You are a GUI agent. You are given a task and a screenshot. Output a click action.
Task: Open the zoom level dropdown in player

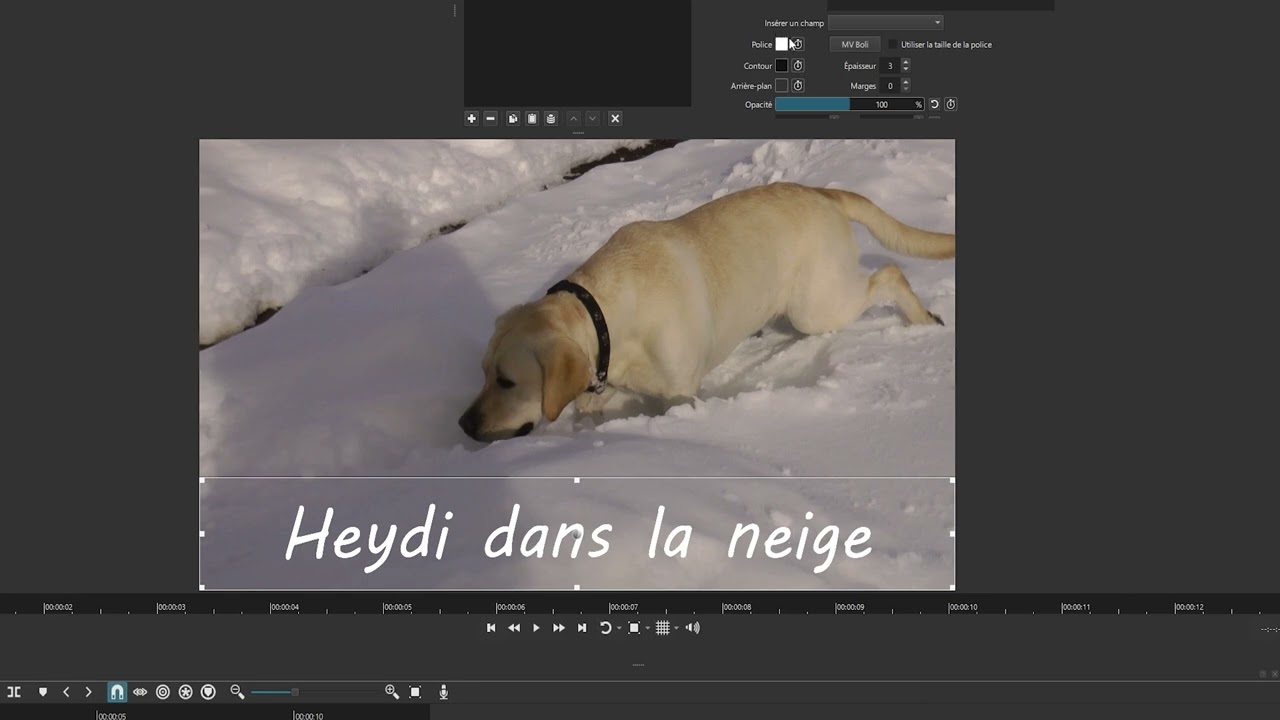pyautogui.click(x=647, y=628)
